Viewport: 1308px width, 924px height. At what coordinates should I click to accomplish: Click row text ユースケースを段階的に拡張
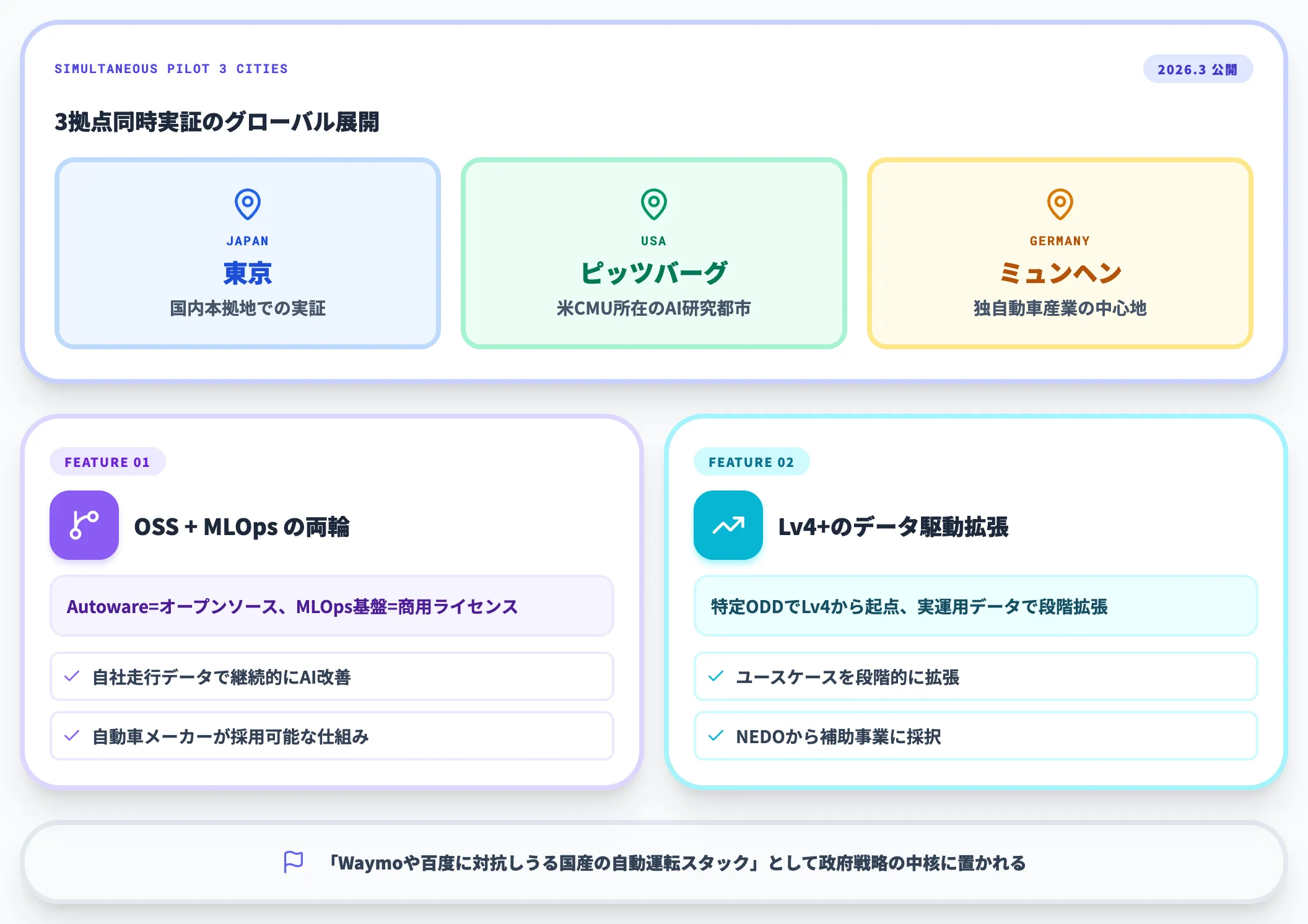click(x=848, y=677)
